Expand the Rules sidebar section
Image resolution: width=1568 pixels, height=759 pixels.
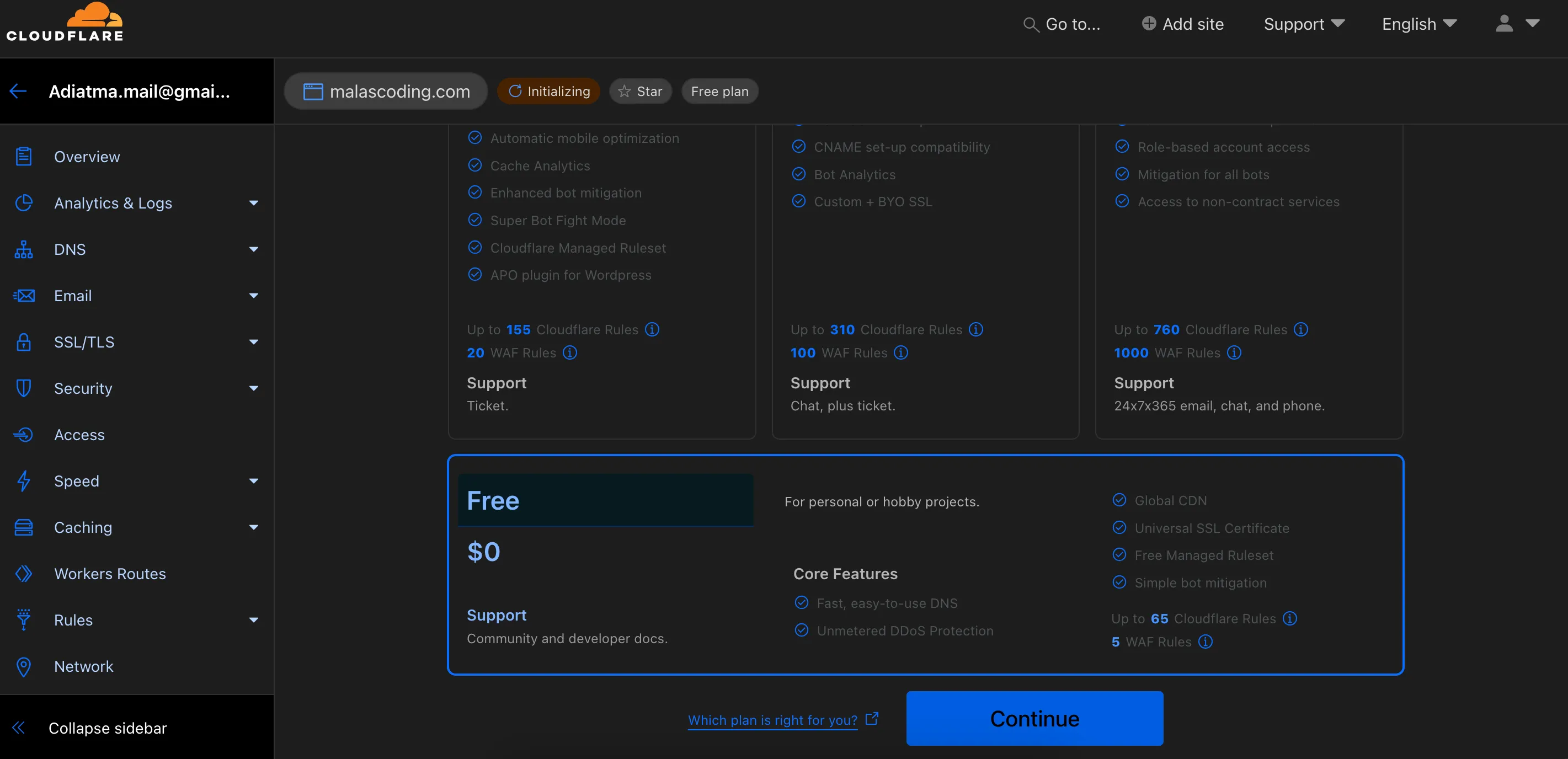click(x=254, y=620)
